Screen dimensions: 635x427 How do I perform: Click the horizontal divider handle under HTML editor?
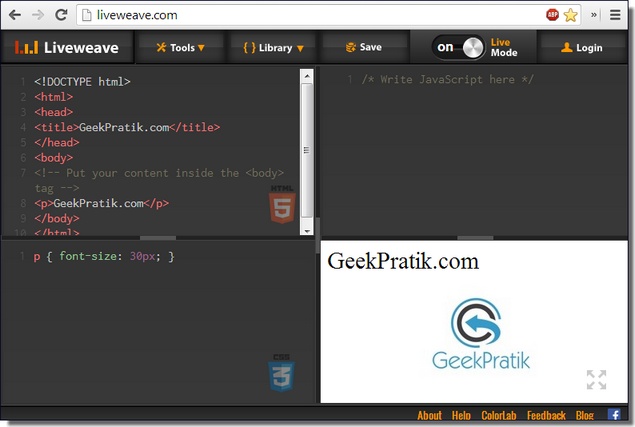(x=158, y=238)
